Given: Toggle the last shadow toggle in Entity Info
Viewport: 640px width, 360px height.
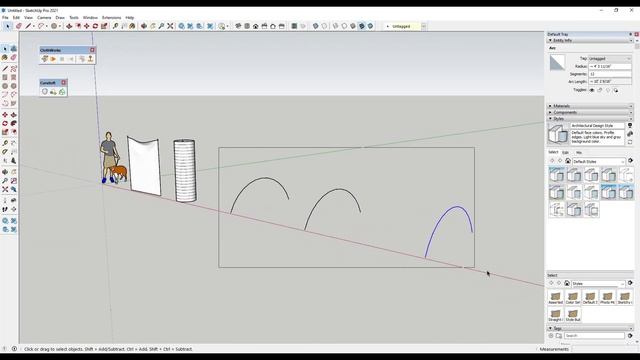Looking at the screenshot, I should click(616, 90).
